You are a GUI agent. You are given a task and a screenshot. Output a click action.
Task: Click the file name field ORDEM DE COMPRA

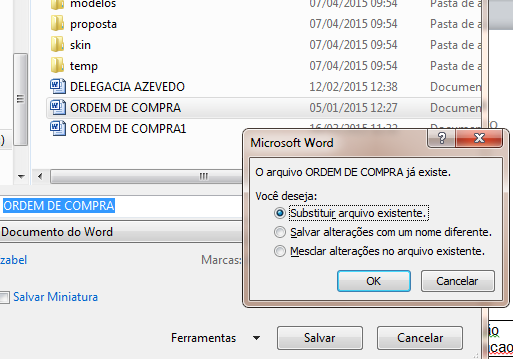[x=121, y=206]
